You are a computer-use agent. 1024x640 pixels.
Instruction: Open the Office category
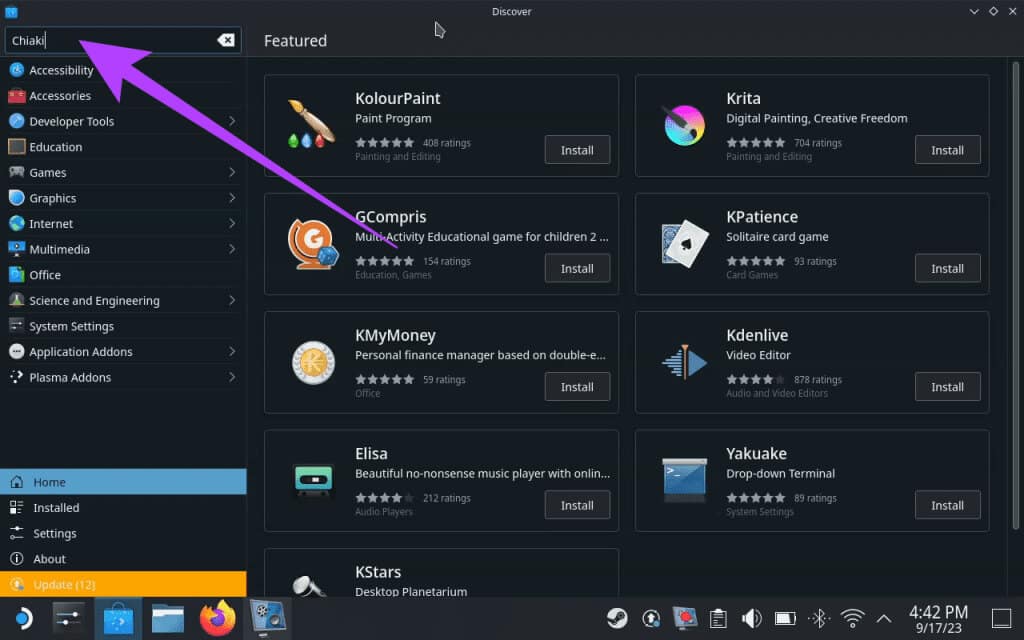coord(123,275)
